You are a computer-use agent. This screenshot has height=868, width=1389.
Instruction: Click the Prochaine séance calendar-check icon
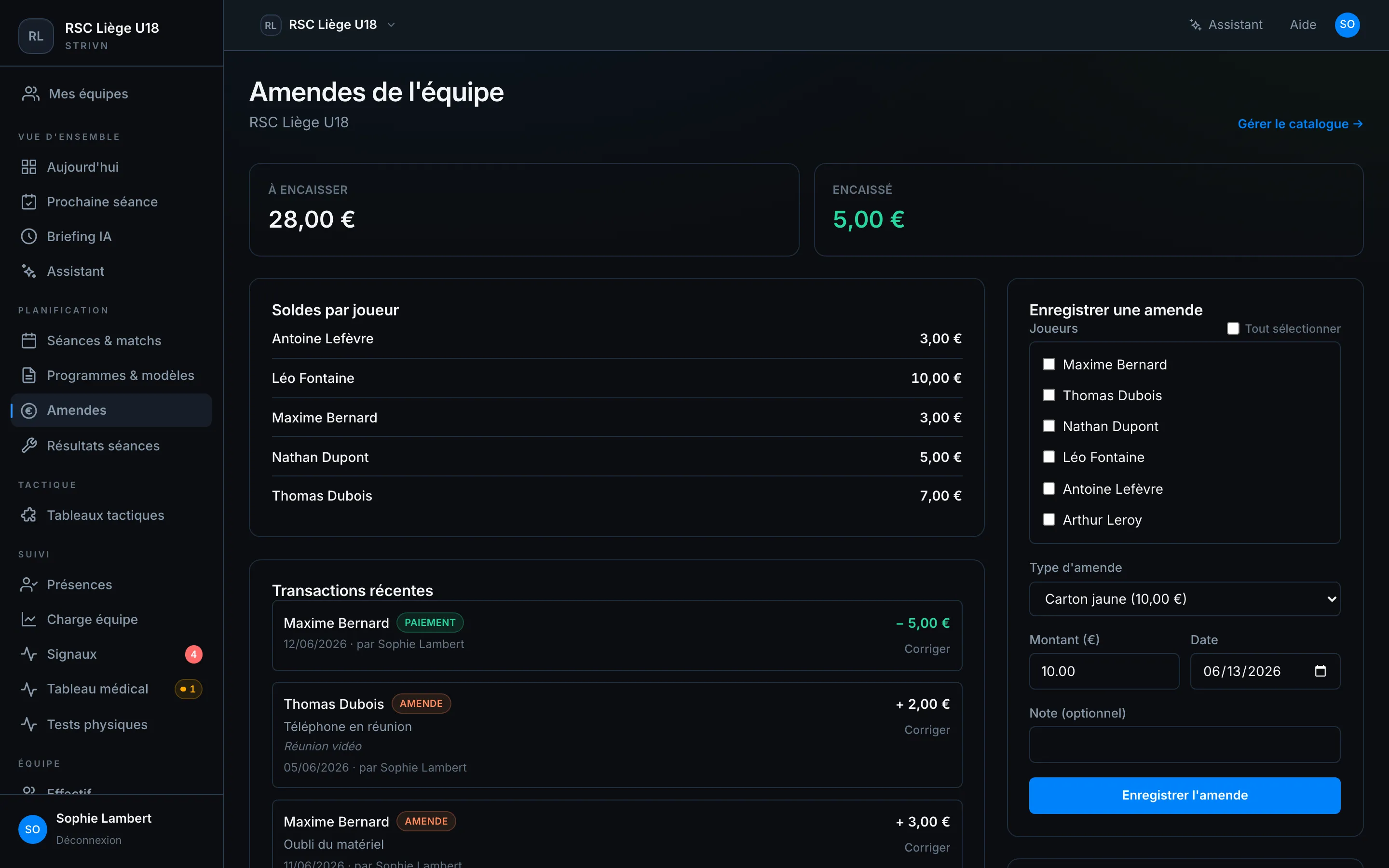[29, 202]
